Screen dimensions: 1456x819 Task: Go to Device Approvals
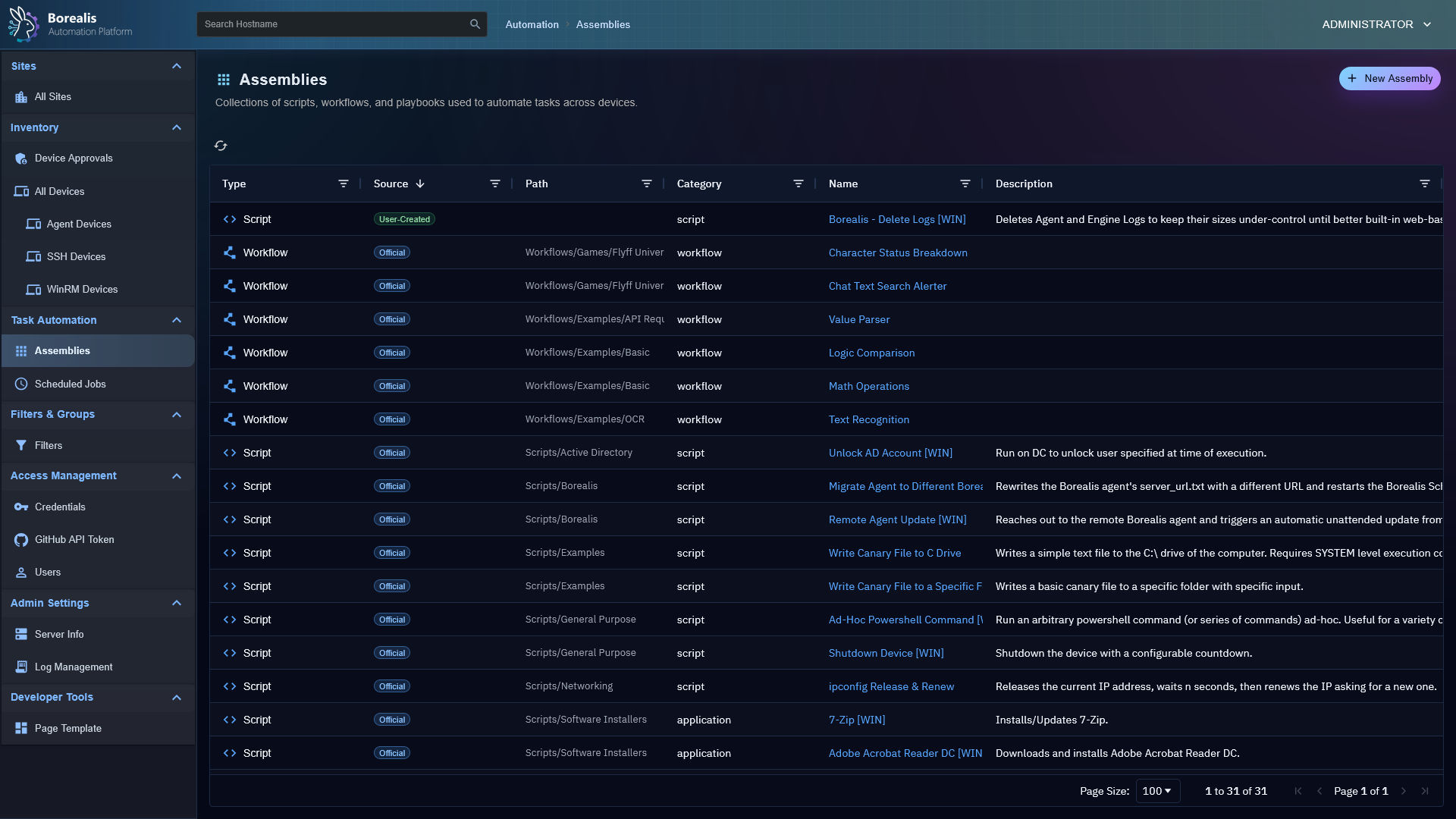(x=74, y=158)
